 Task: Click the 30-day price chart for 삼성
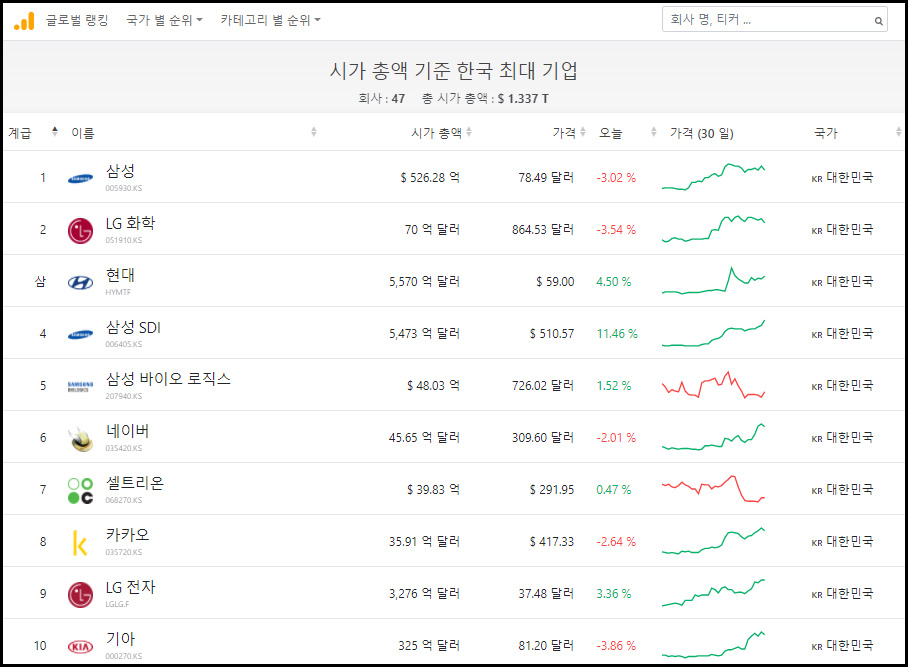[713, 177]
